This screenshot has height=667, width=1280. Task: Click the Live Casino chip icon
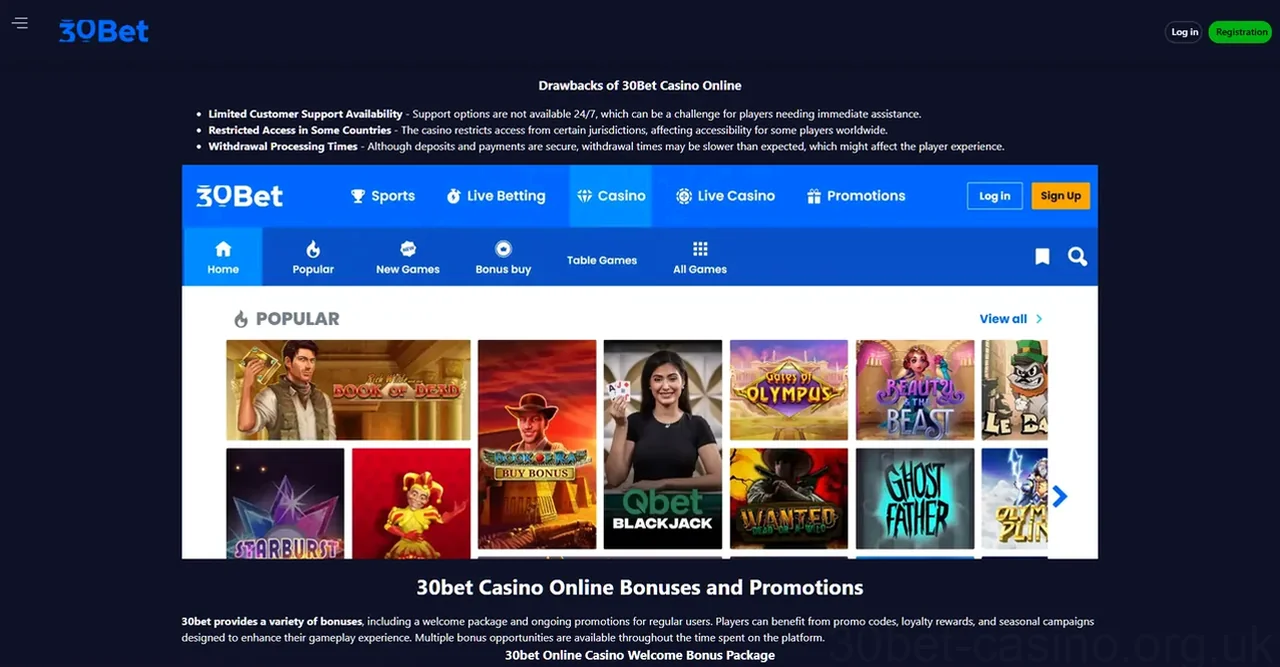point(684,196)
